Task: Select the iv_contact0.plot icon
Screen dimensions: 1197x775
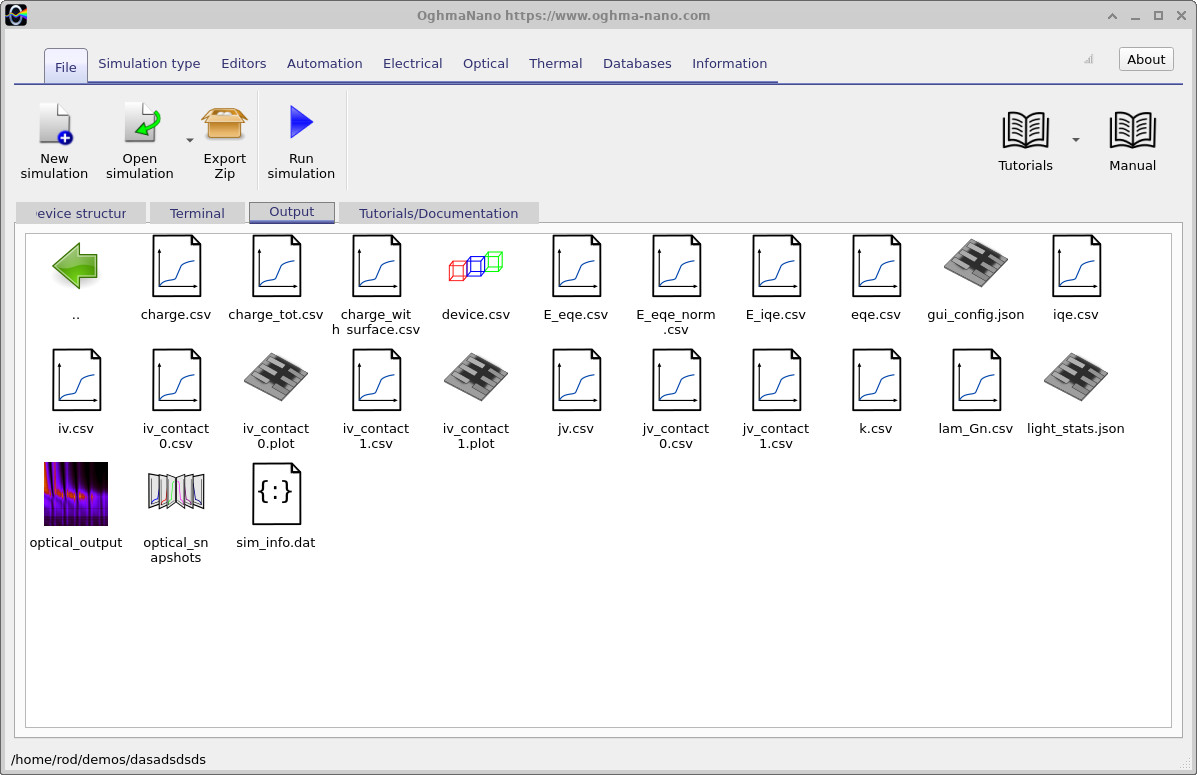Action: (276, 377)
